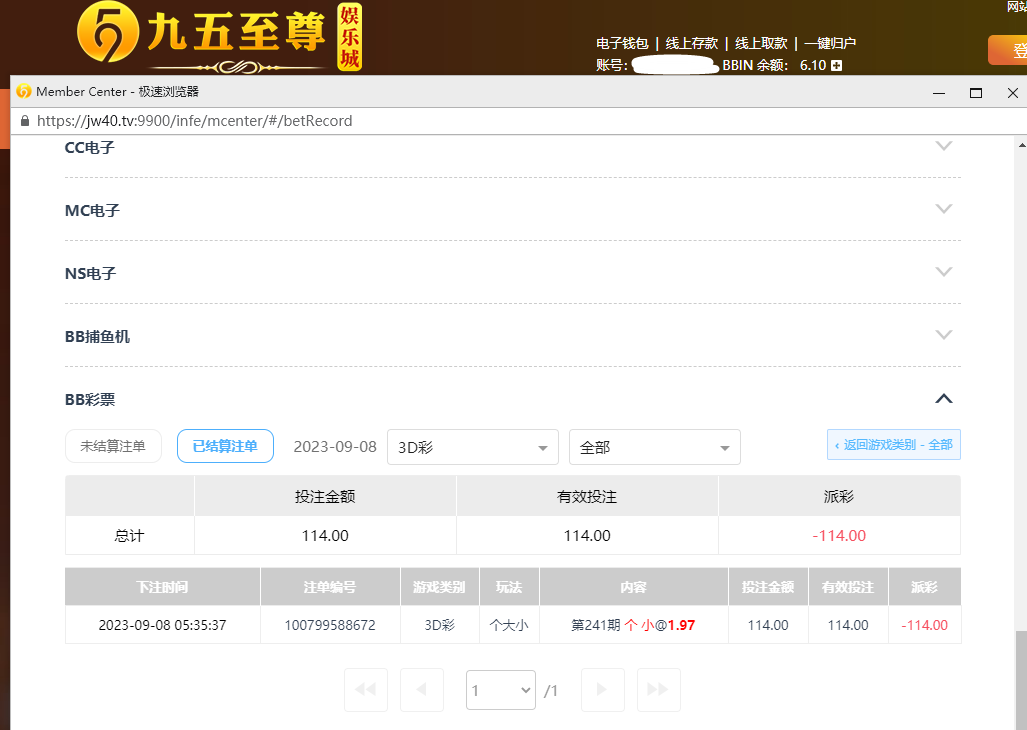Open 线上存款 deposit link
The width and height of the screenshot is (1027, 730).
point(692,43)
